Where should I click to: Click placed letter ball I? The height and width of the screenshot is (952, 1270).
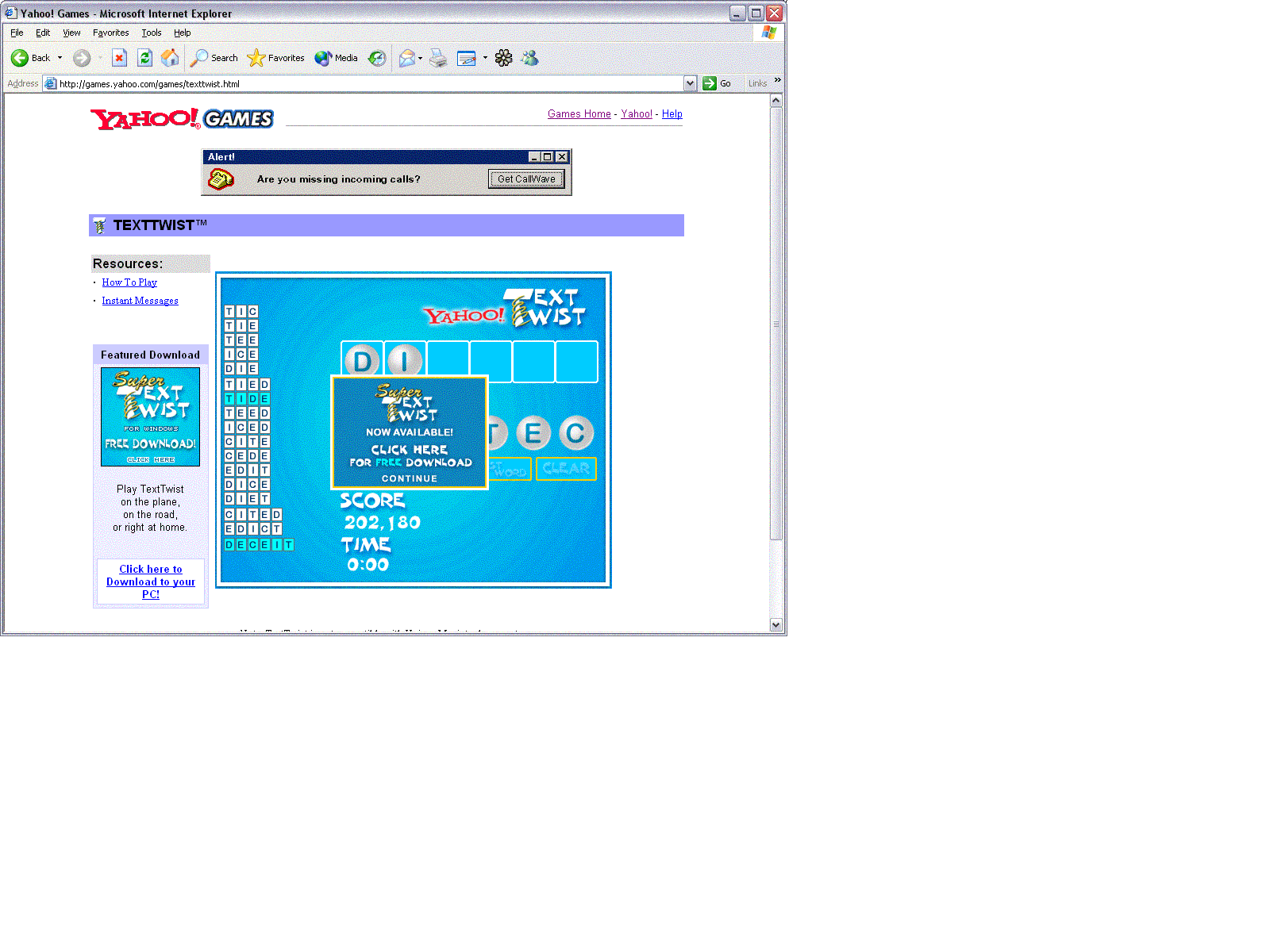point(405,362)
